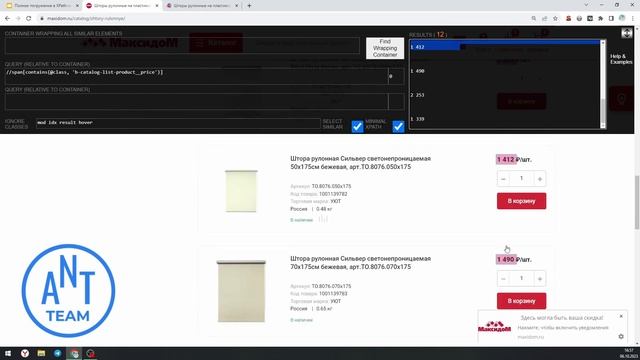
Task: Click quantity field of 50x175 blind
Action: (x=521, y=178)
